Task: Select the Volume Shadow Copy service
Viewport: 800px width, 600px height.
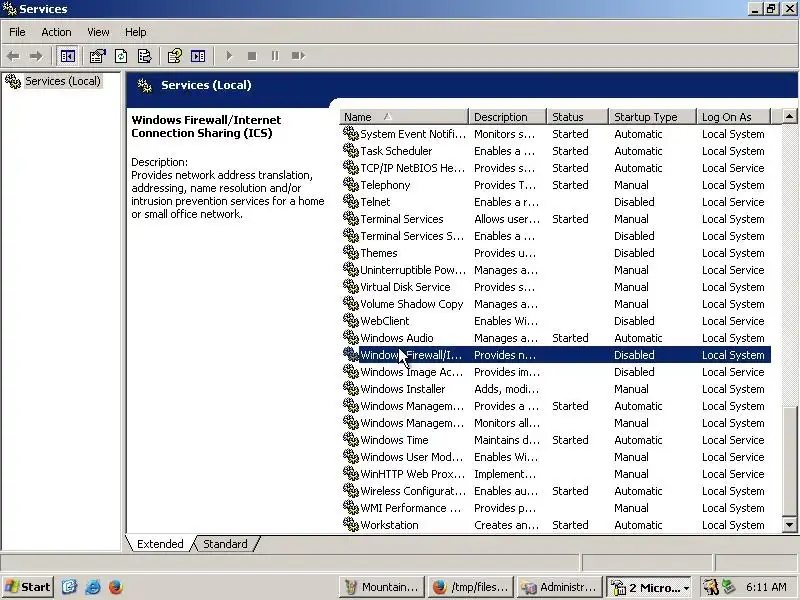Action: [556, 304]
